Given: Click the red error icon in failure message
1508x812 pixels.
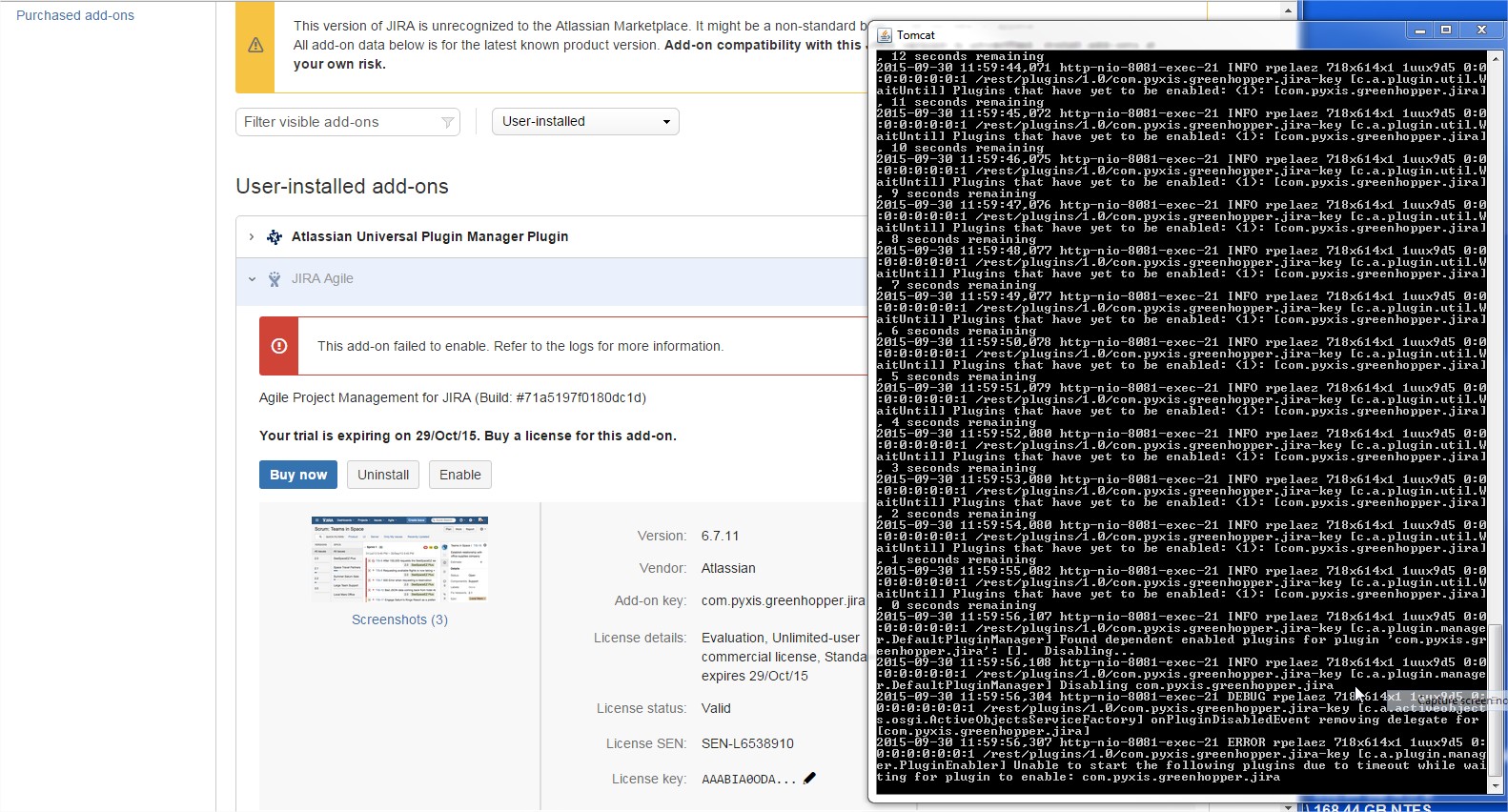Looking at the screenshot, I should (x=279, y=346).
